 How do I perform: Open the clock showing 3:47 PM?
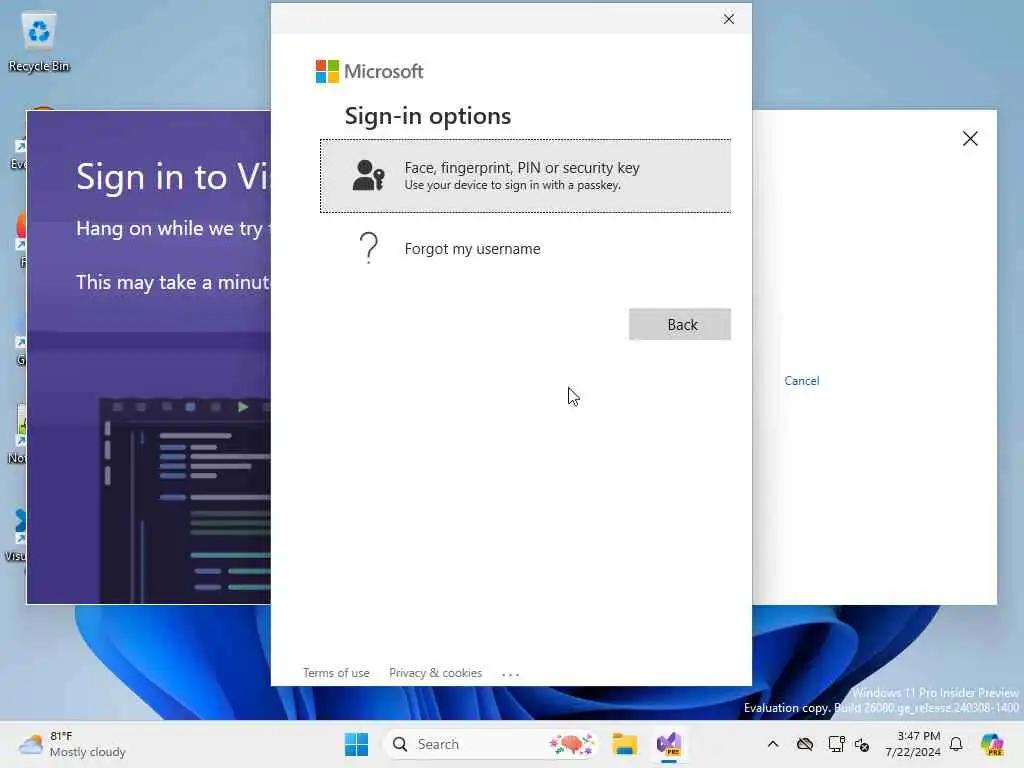[913, 744]
